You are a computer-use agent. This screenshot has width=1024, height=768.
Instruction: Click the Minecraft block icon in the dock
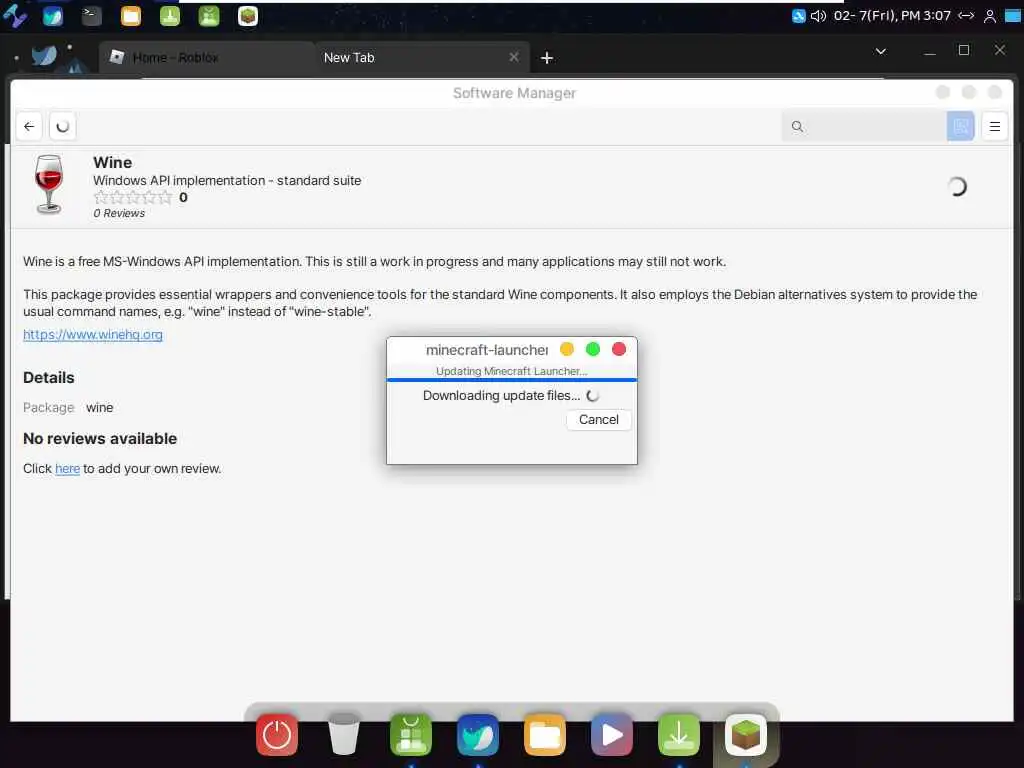(746, 735)
